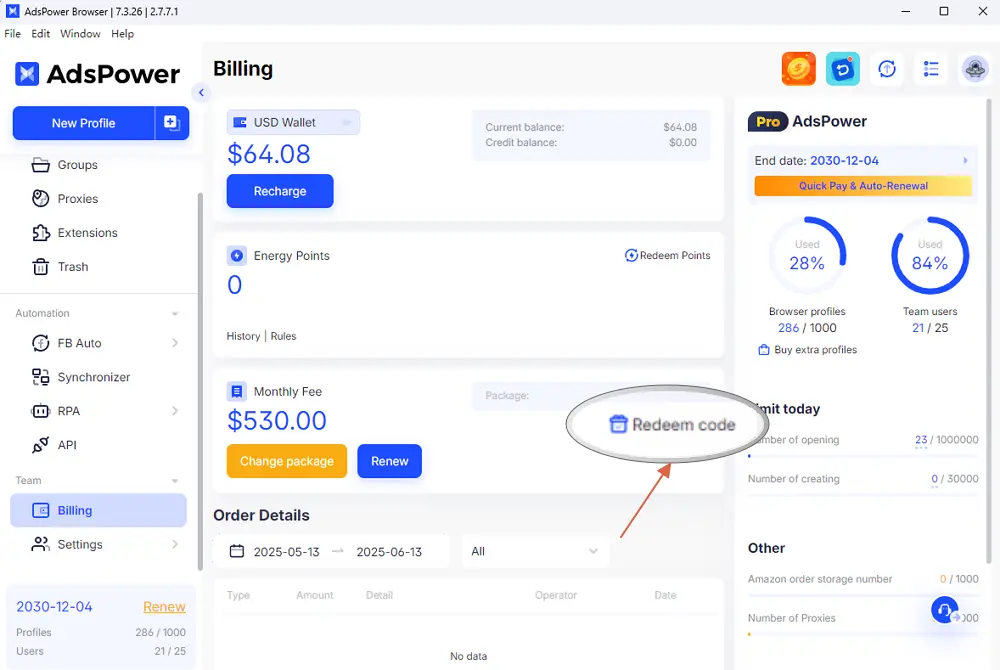
Task: Click the Operator column header
Action: [555, 595]
